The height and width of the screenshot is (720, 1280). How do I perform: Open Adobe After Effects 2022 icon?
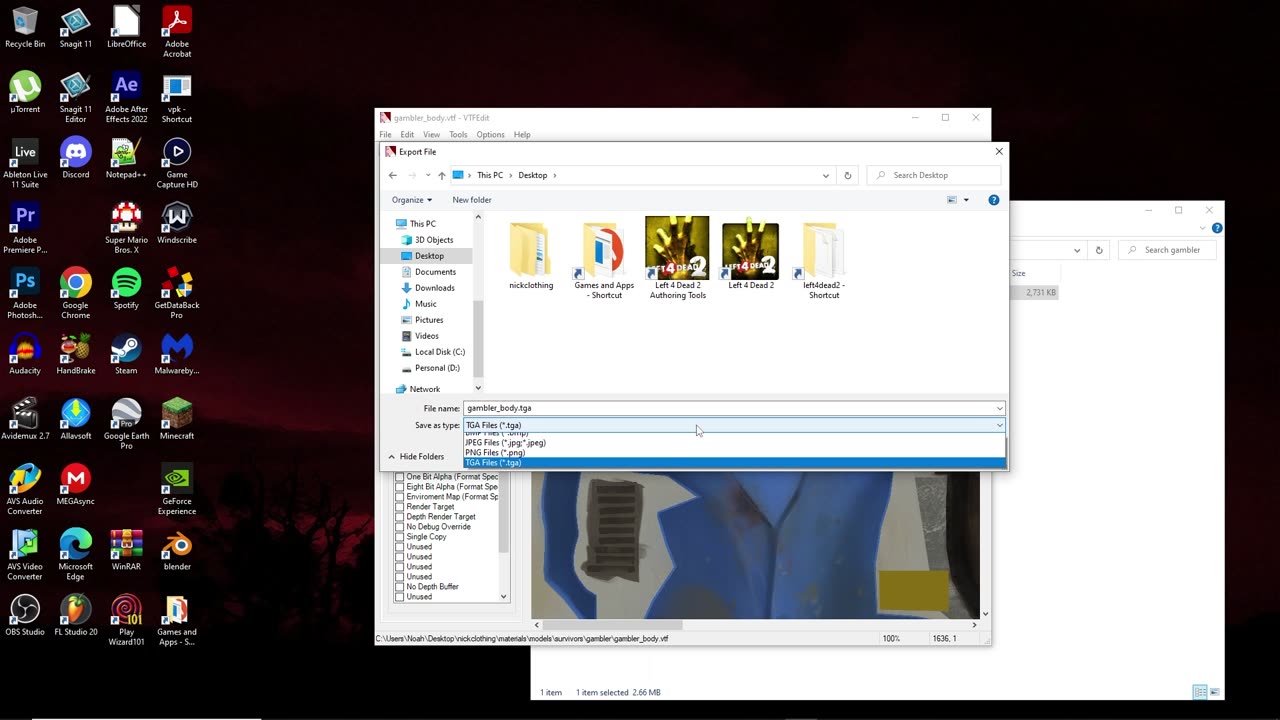[126, 97]
